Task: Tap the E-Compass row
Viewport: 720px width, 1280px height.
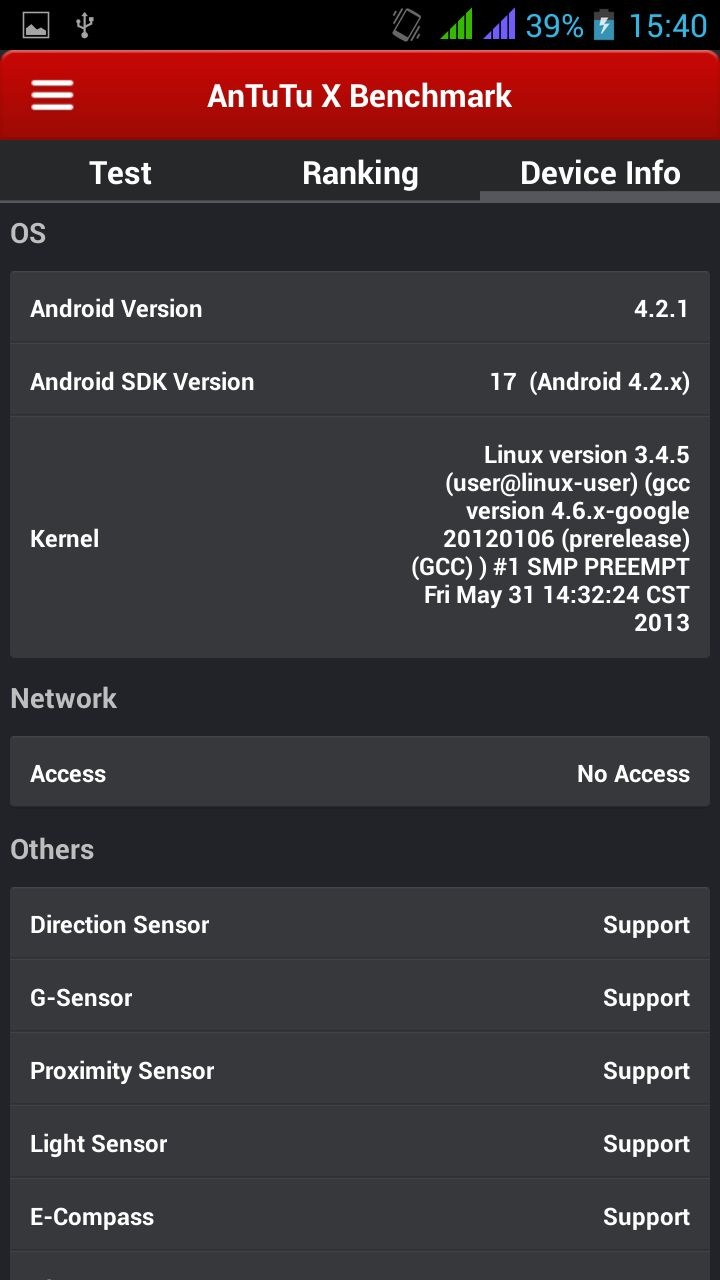Action: click(x=360, y=1216)
